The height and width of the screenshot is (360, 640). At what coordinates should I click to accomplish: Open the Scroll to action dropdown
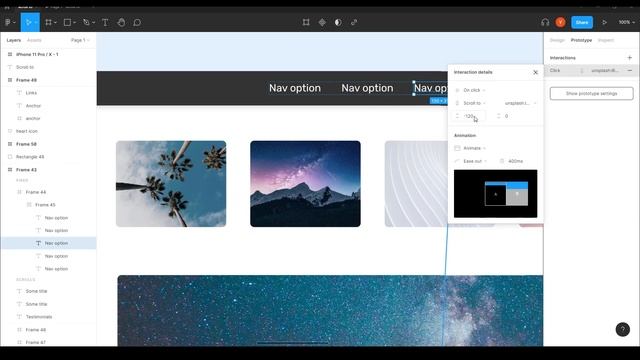(x=474, y=103)
